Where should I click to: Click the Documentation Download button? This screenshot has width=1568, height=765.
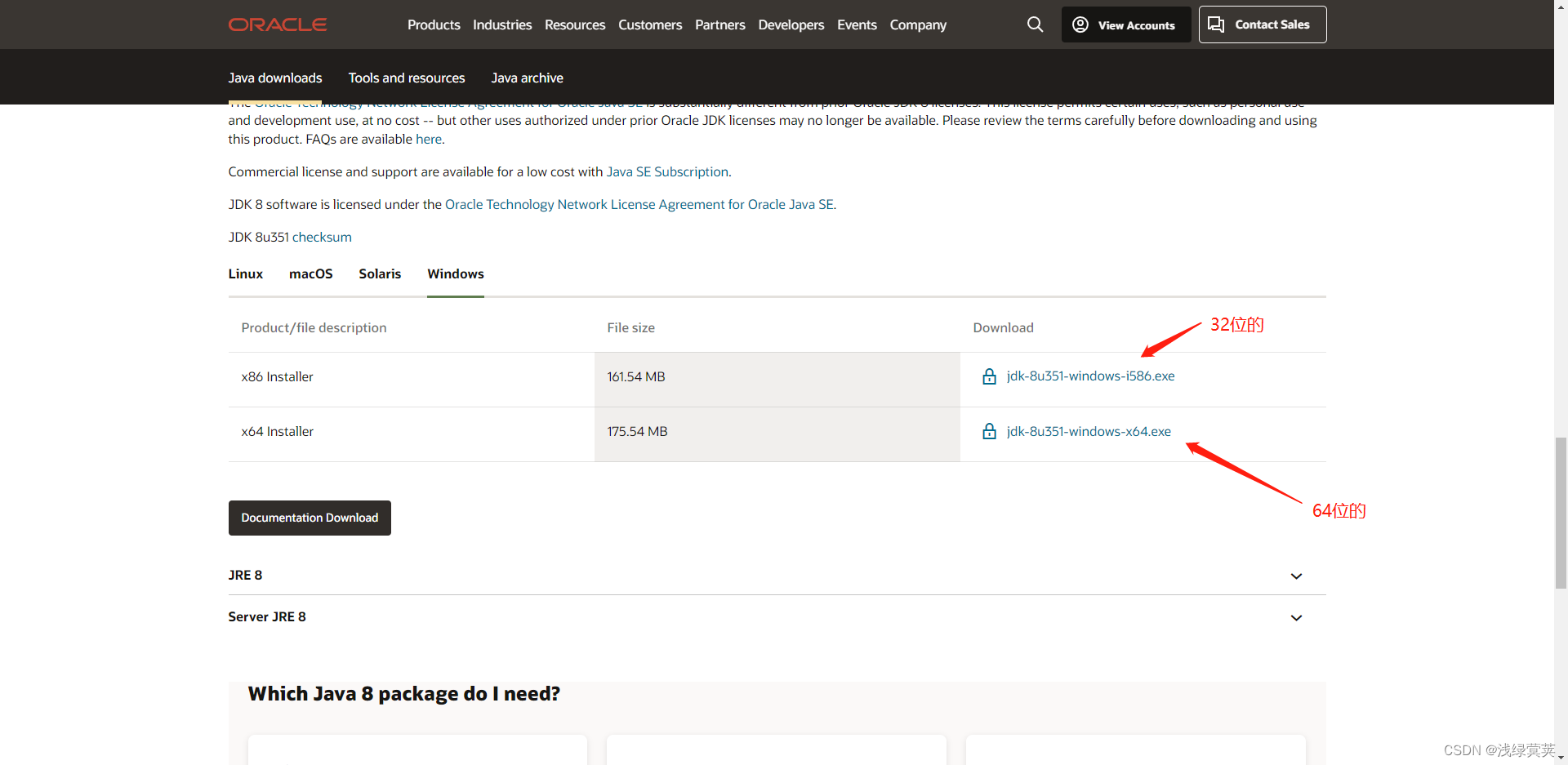310,518
